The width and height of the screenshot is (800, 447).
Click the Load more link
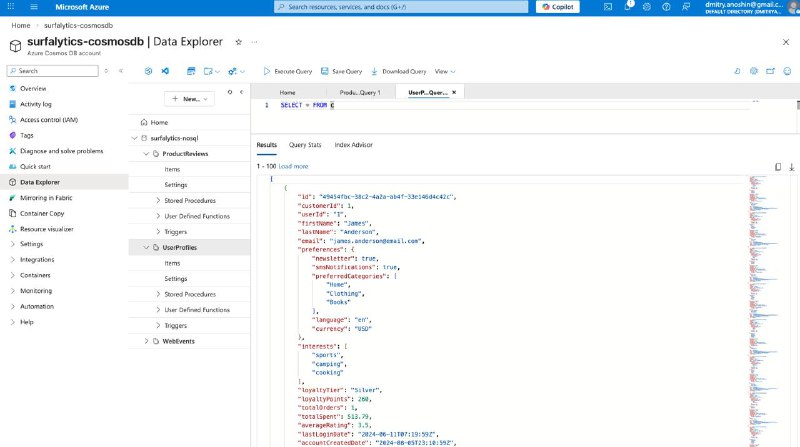[x=293, y=166]
